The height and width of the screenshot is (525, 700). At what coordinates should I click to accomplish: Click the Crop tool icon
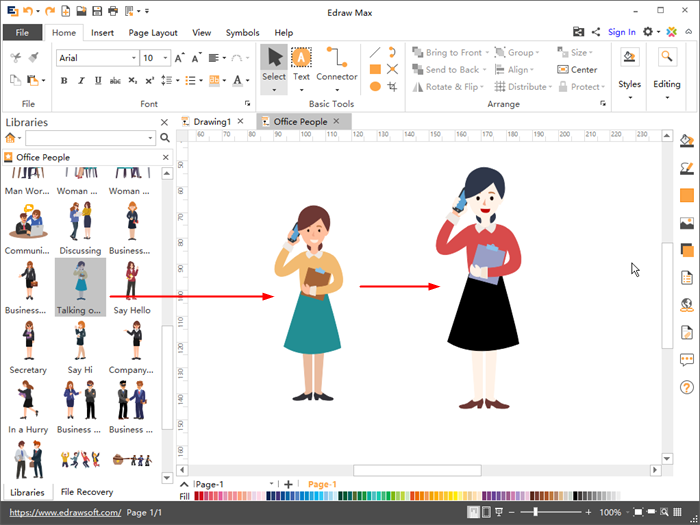click(x=392, y=87)
